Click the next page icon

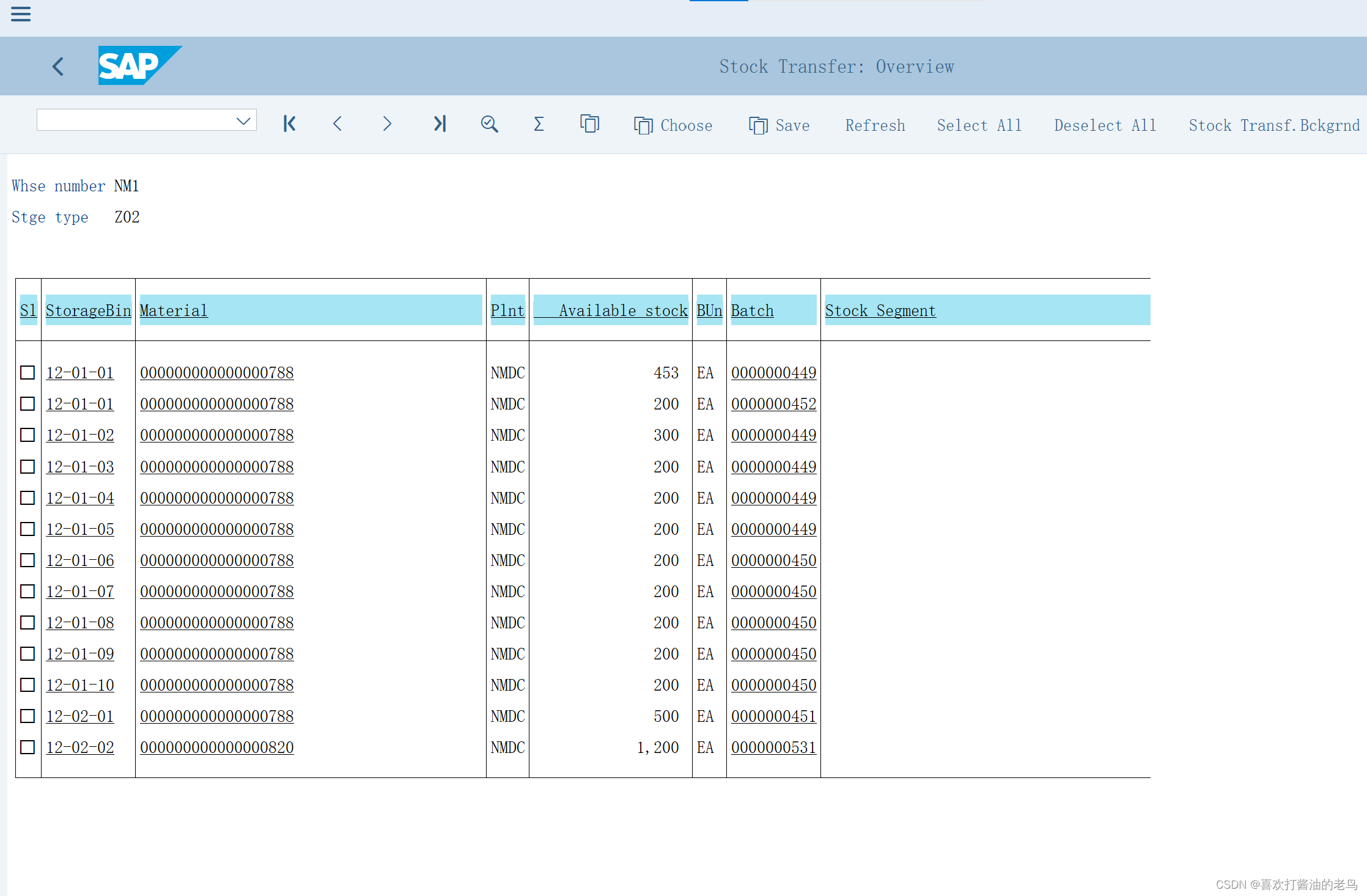pos(387,124)
